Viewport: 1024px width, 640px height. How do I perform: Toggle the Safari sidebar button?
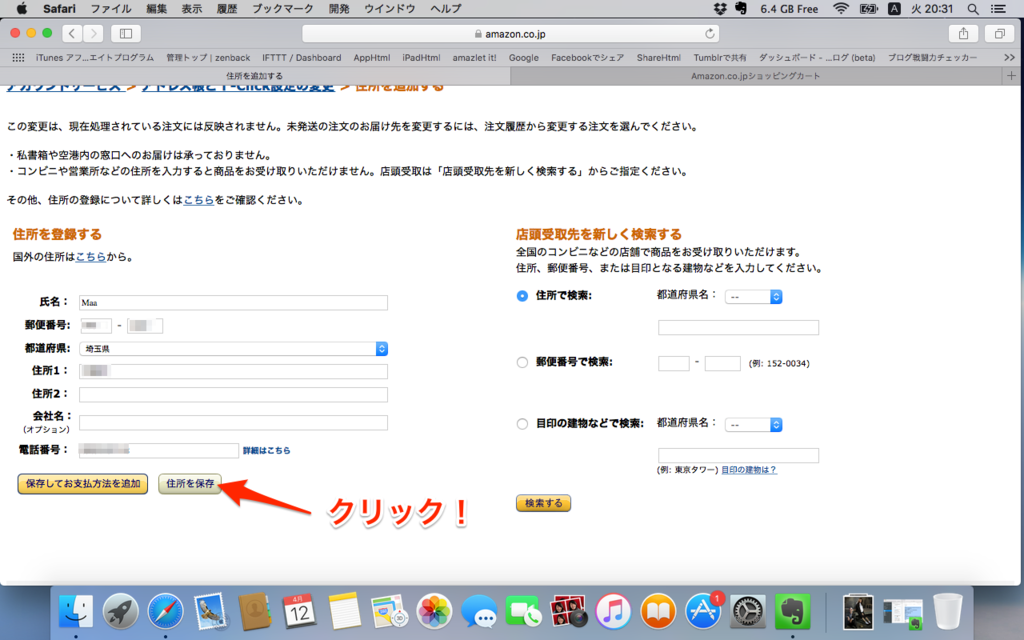tap(126, 33)
